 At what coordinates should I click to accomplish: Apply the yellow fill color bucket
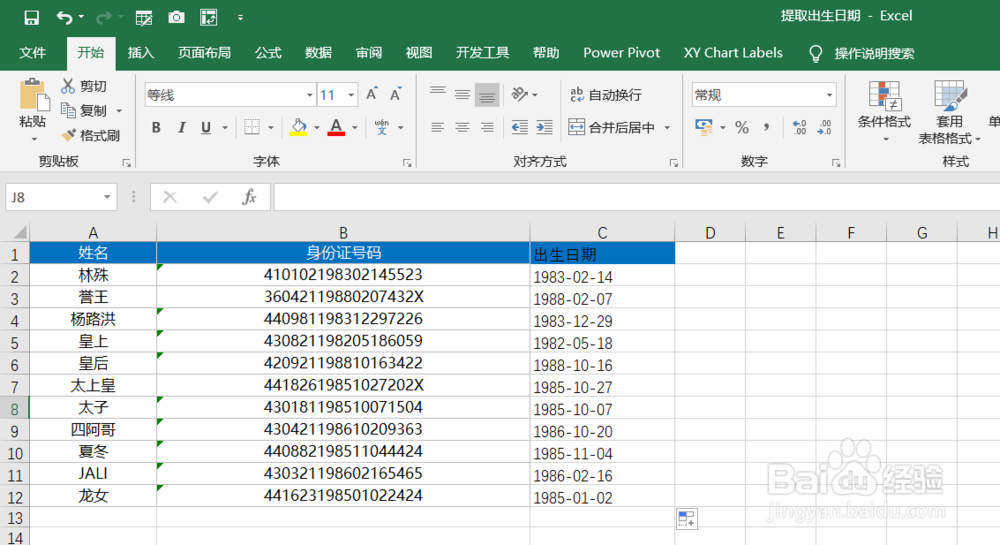click(298, 127)
